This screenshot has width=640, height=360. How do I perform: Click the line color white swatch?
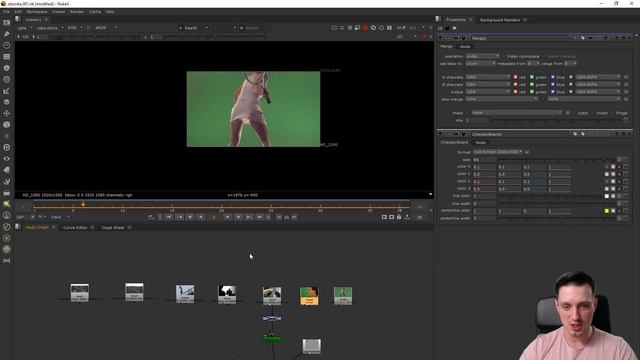[607, 196]
